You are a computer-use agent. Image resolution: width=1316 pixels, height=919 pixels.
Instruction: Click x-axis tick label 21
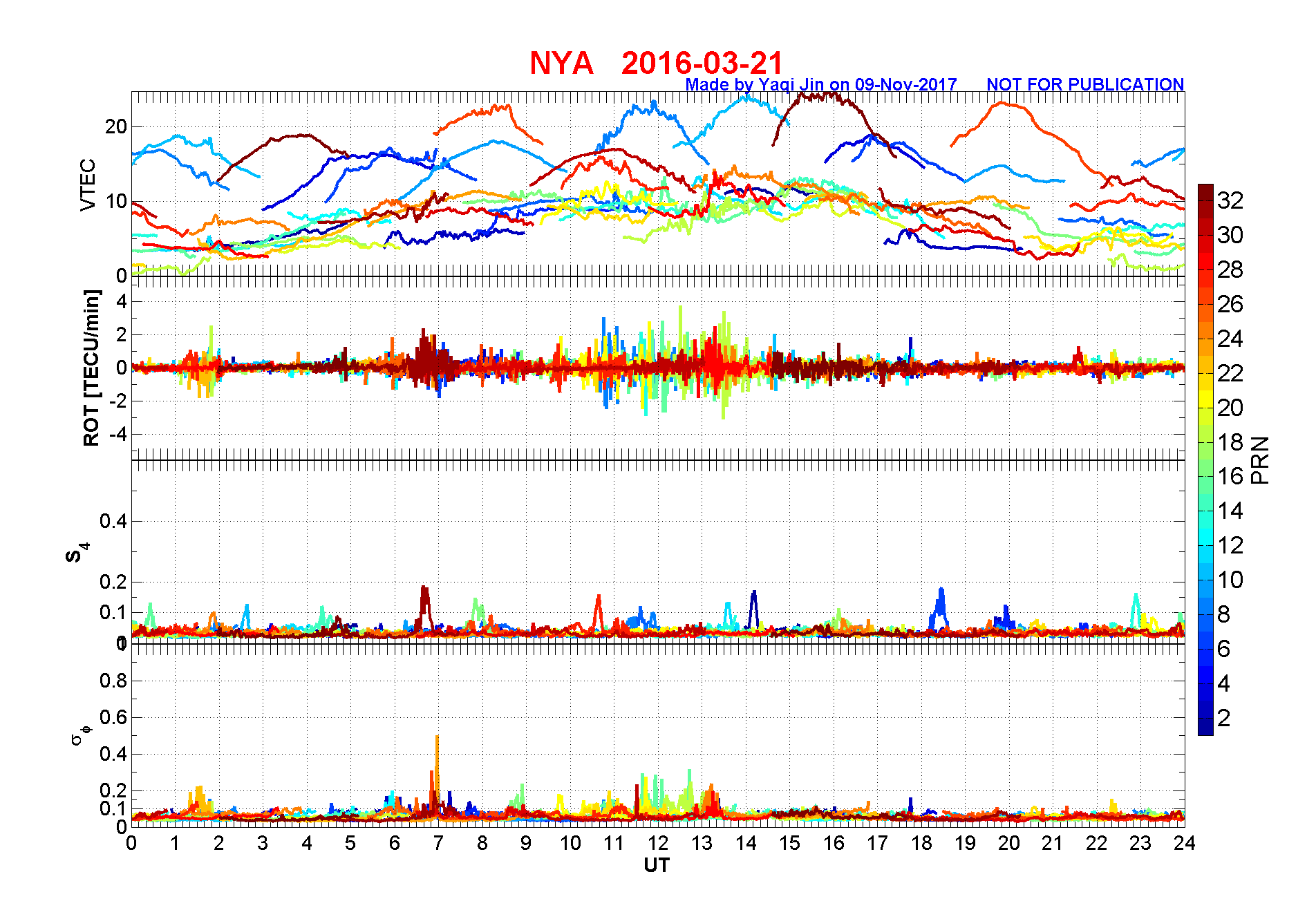click(1053, 843)
